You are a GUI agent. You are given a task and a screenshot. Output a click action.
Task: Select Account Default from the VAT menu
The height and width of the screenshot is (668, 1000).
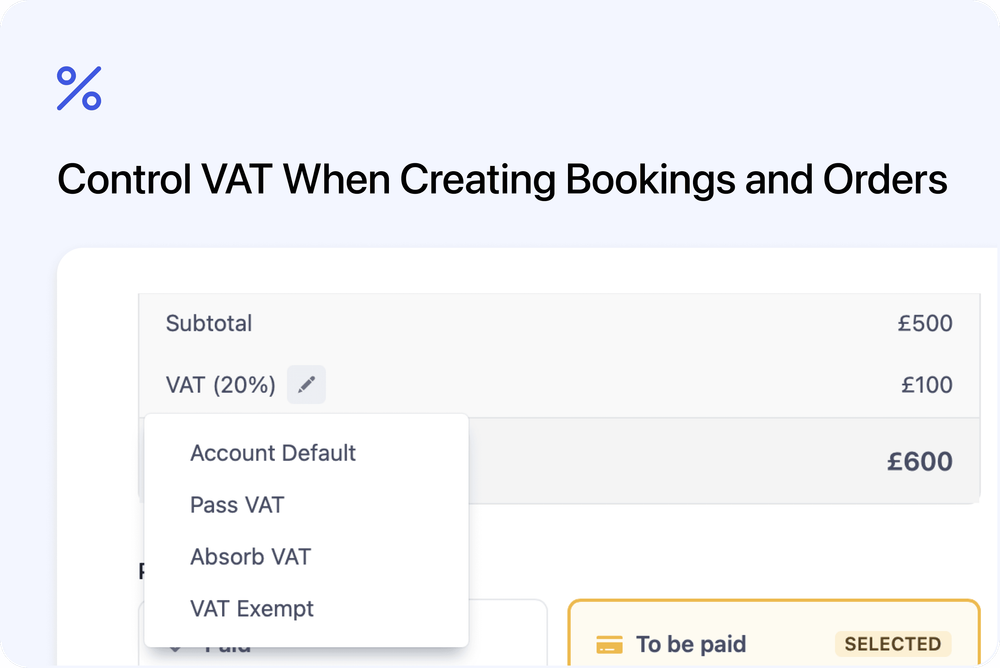(x=272, y=453)
